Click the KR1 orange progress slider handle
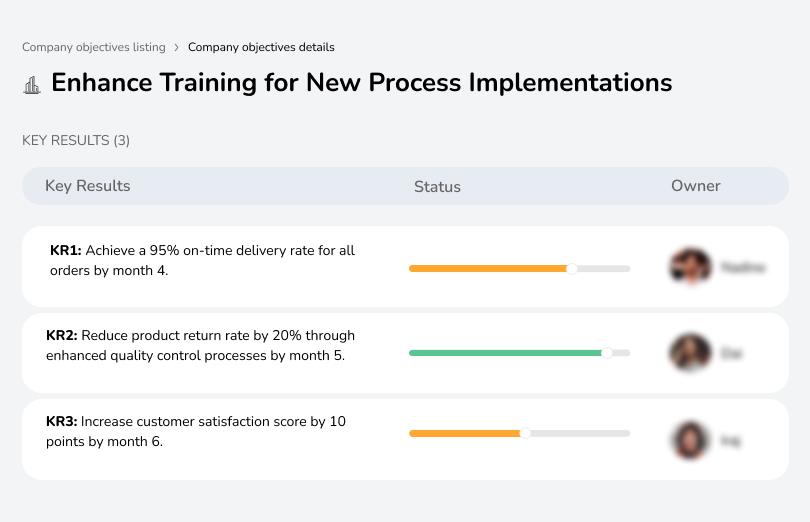Image resolution: width=810 pixels, height=522 pixels. [x=571, y=269]
